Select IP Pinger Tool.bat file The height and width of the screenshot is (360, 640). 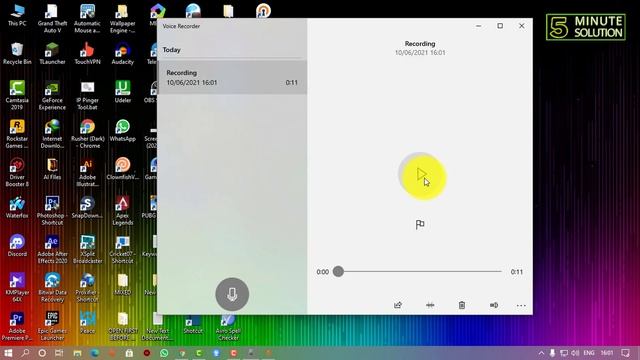87,95
